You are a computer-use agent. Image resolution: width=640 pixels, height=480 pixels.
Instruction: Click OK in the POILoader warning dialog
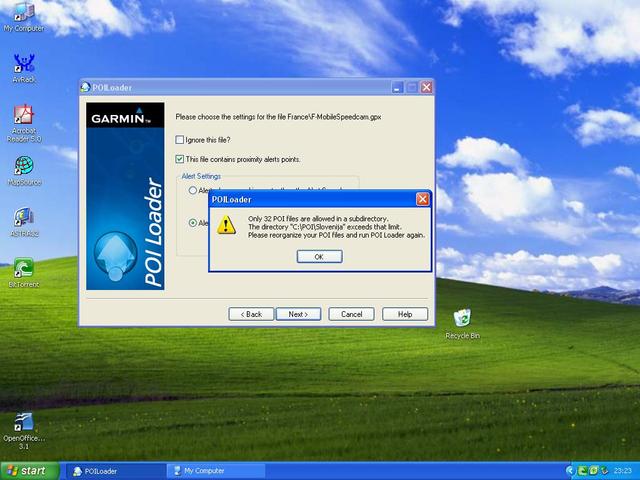(320, 256)
